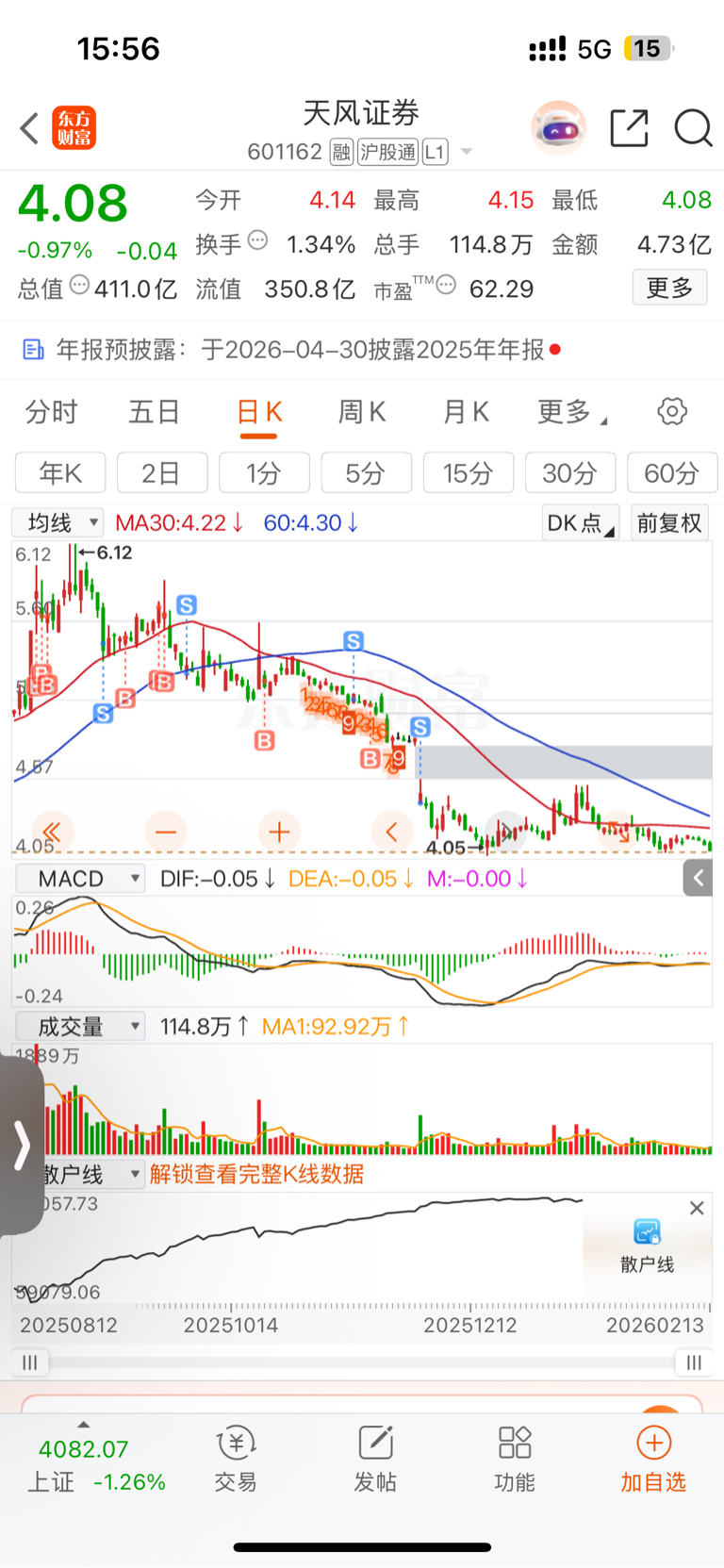
Task: Open 成交量 indicator dropdown
Action: pyautogui.click(x=80, y=1026)
